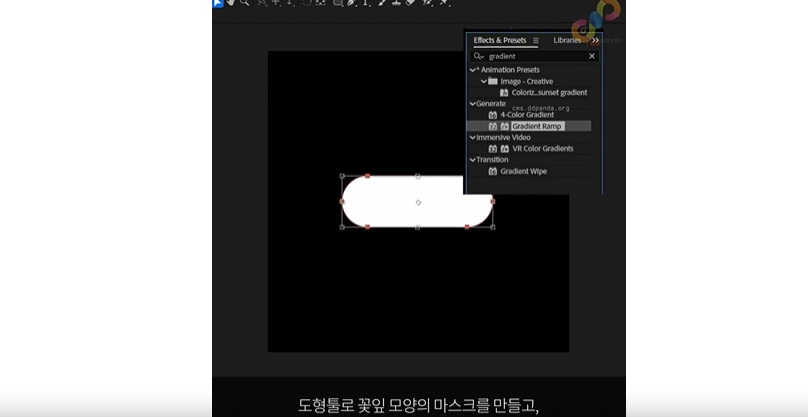Click the effects search field
Viewport: 808px width, 417px height.
click(535, 56)
